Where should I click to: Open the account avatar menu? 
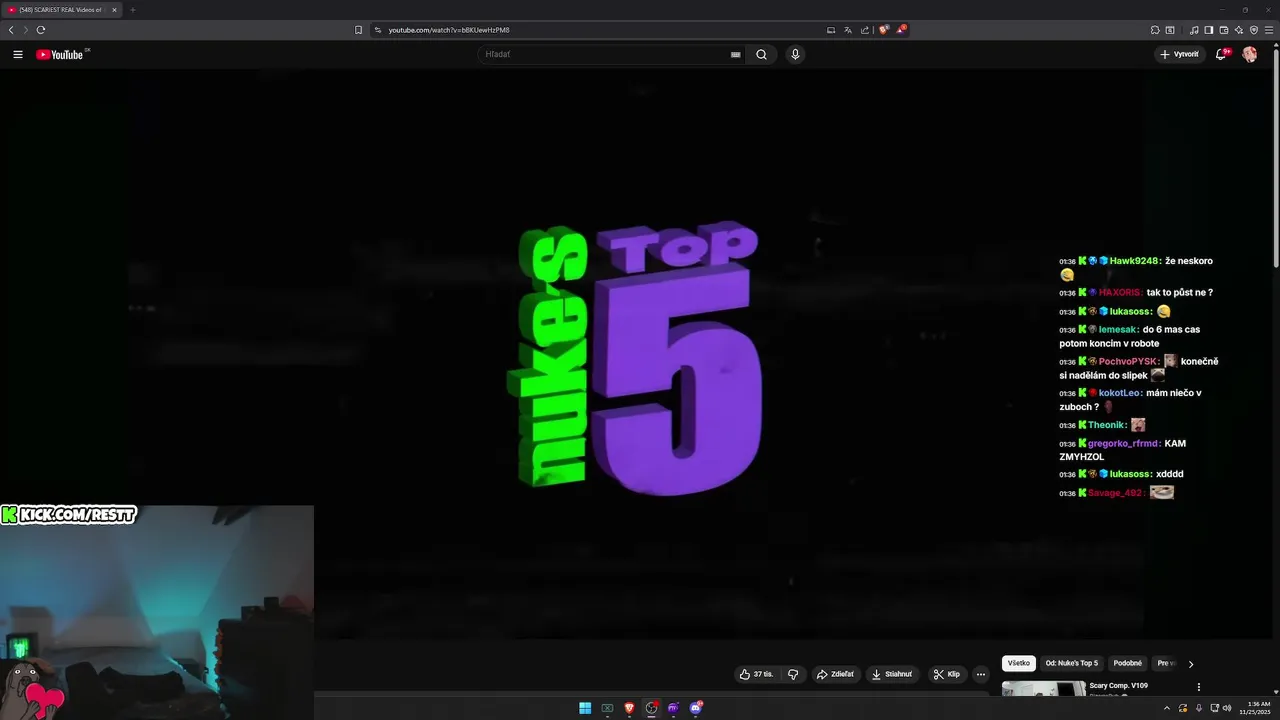tap(1250, 54)
